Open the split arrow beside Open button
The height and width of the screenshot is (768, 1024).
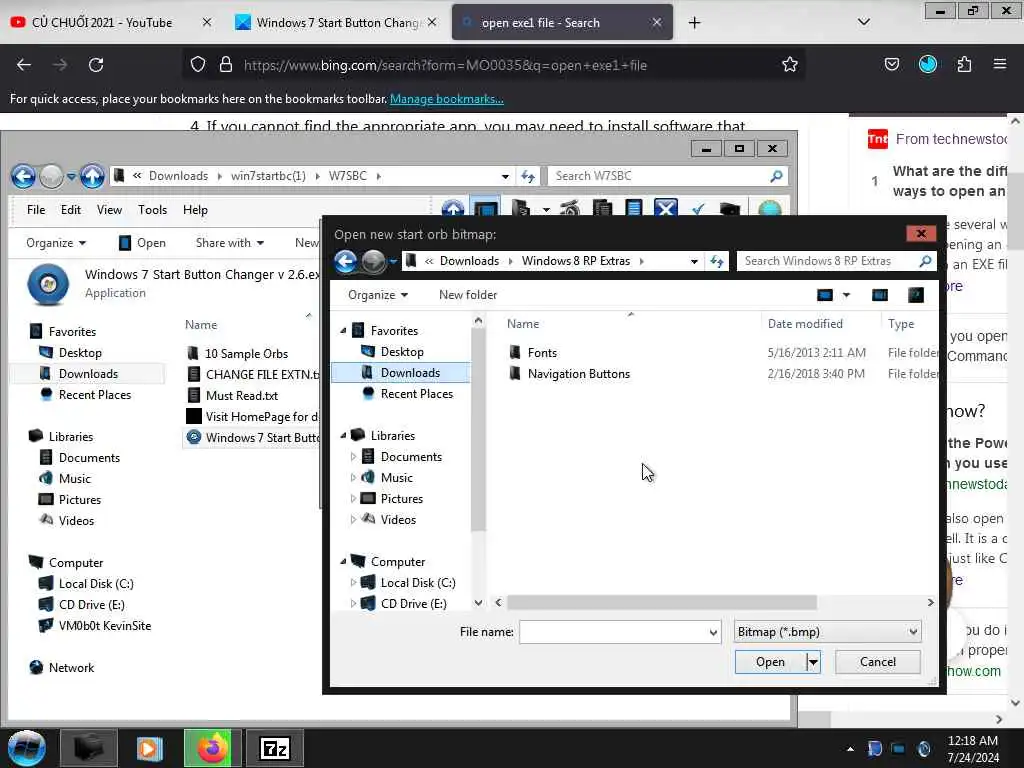pyautogui.click(x=813, y=662)
